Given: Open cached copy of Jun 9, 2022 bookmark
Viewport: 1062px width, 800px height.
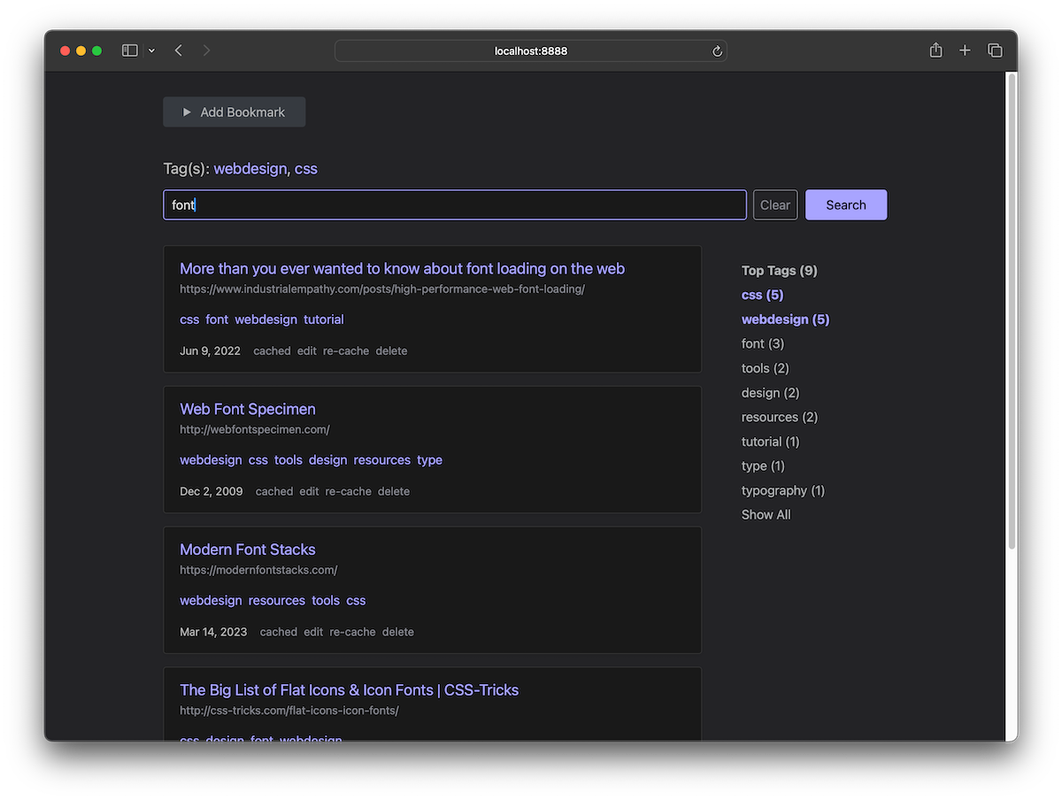Looking at the screenshot, I should [x=272, y=351].
